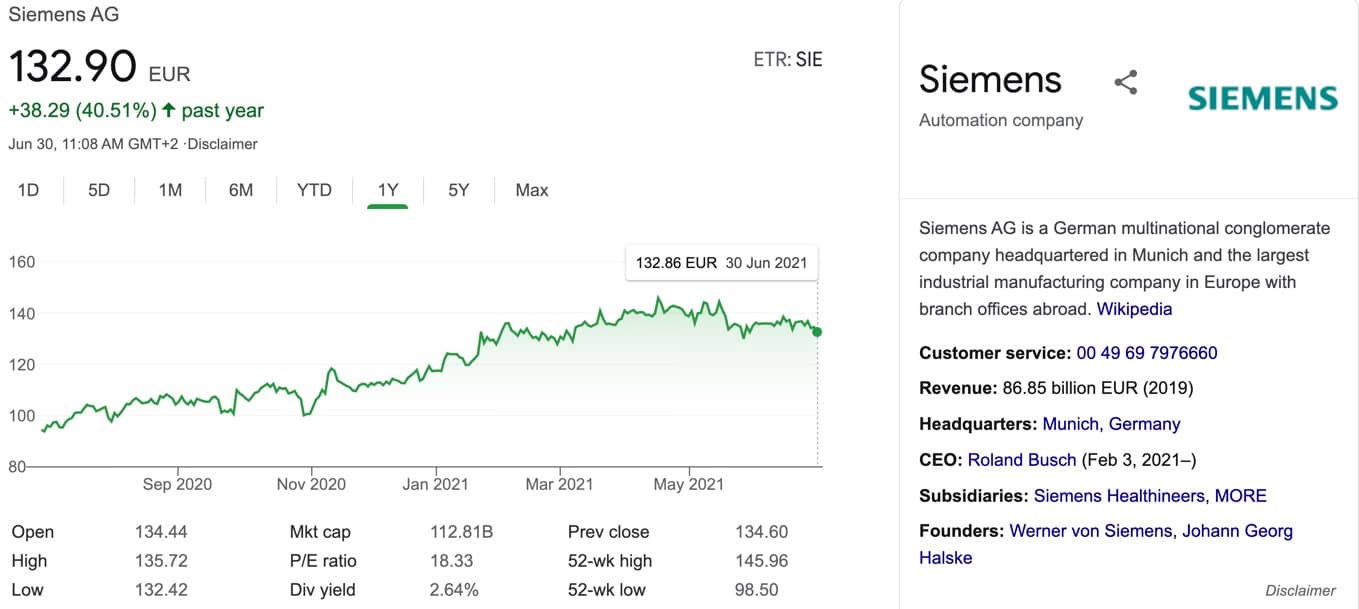Screen dimensions: 1359x609
Task: Click the 52-wk low value 98.50
Action: tap(756, 590)
